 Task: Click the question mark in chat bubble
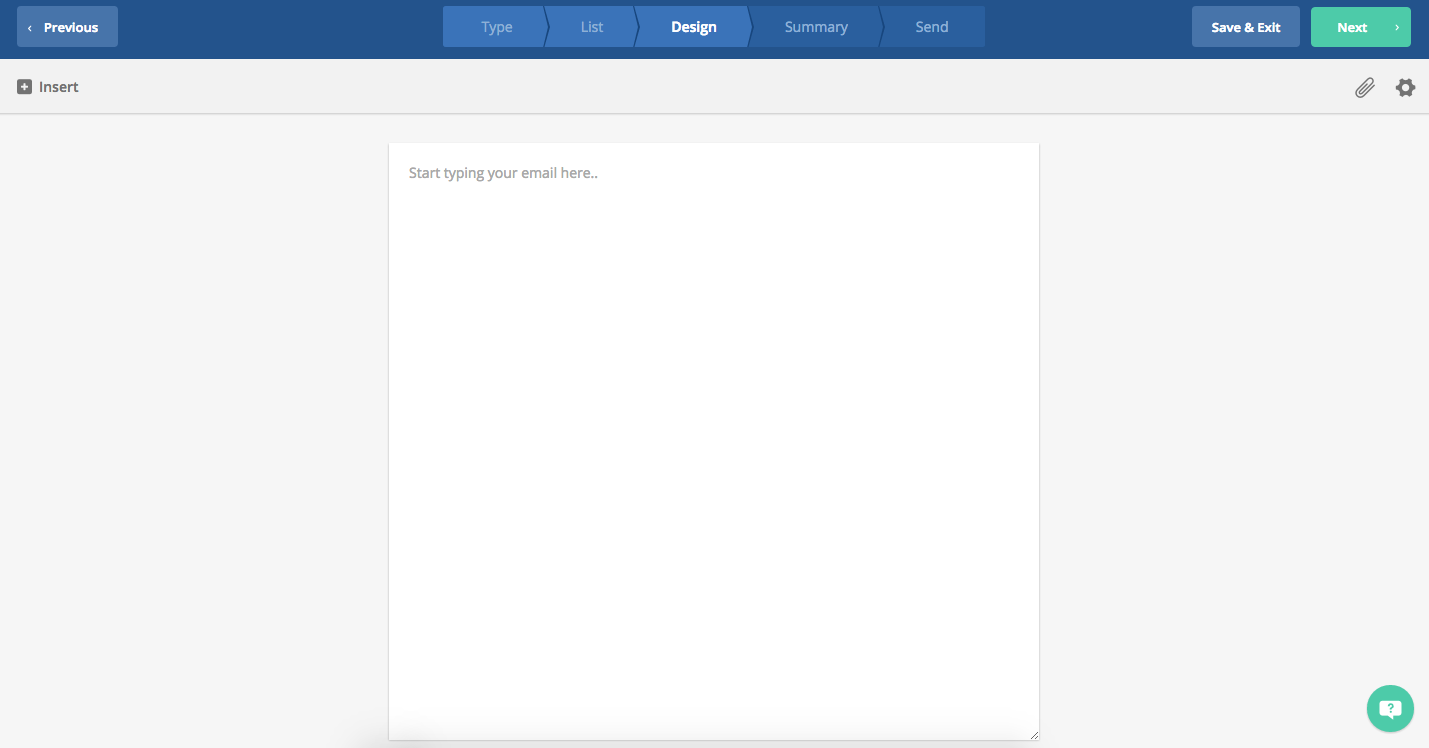(1390, 708)
